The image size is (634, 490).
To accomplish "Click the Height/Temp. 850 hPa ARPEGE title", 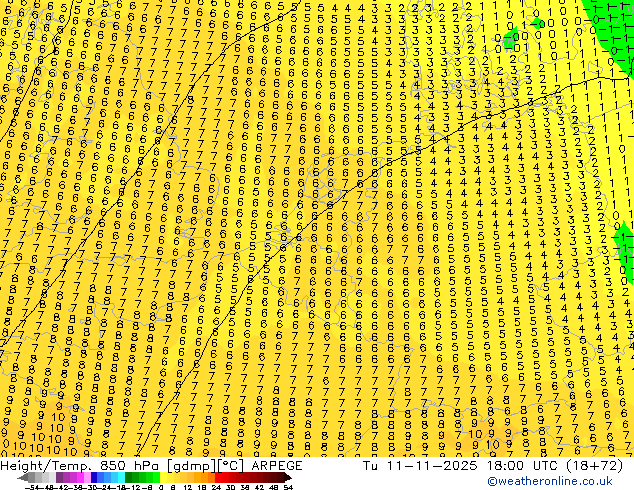I will click(151, 466).
